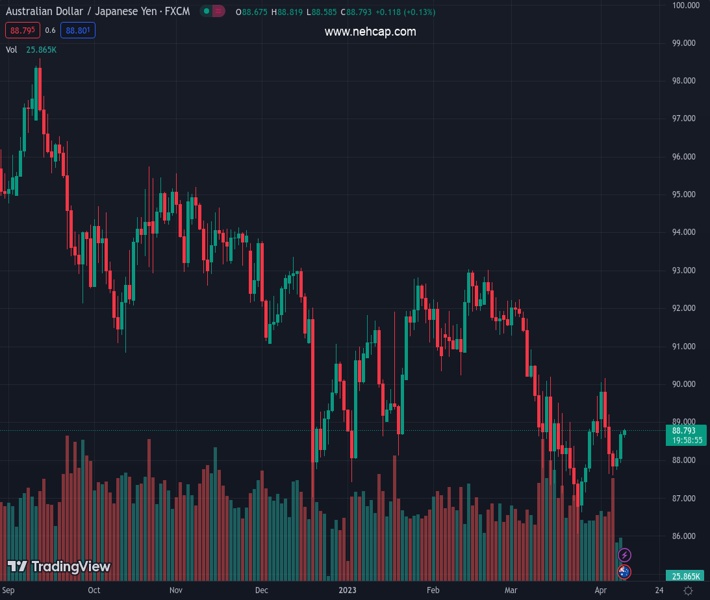Click the Australian flag event marker
This screenshot has height=600, width=710.
coord(625,572)
